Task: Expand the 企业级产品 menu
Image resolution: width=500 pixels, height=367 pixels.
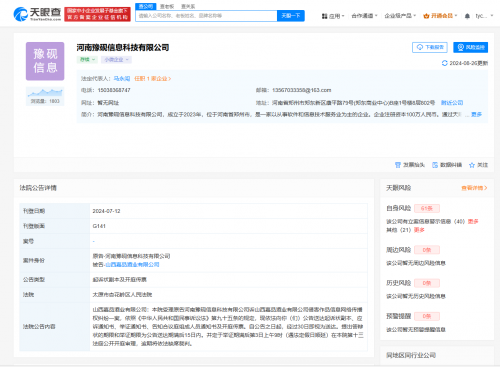Action: pos(400,16)
